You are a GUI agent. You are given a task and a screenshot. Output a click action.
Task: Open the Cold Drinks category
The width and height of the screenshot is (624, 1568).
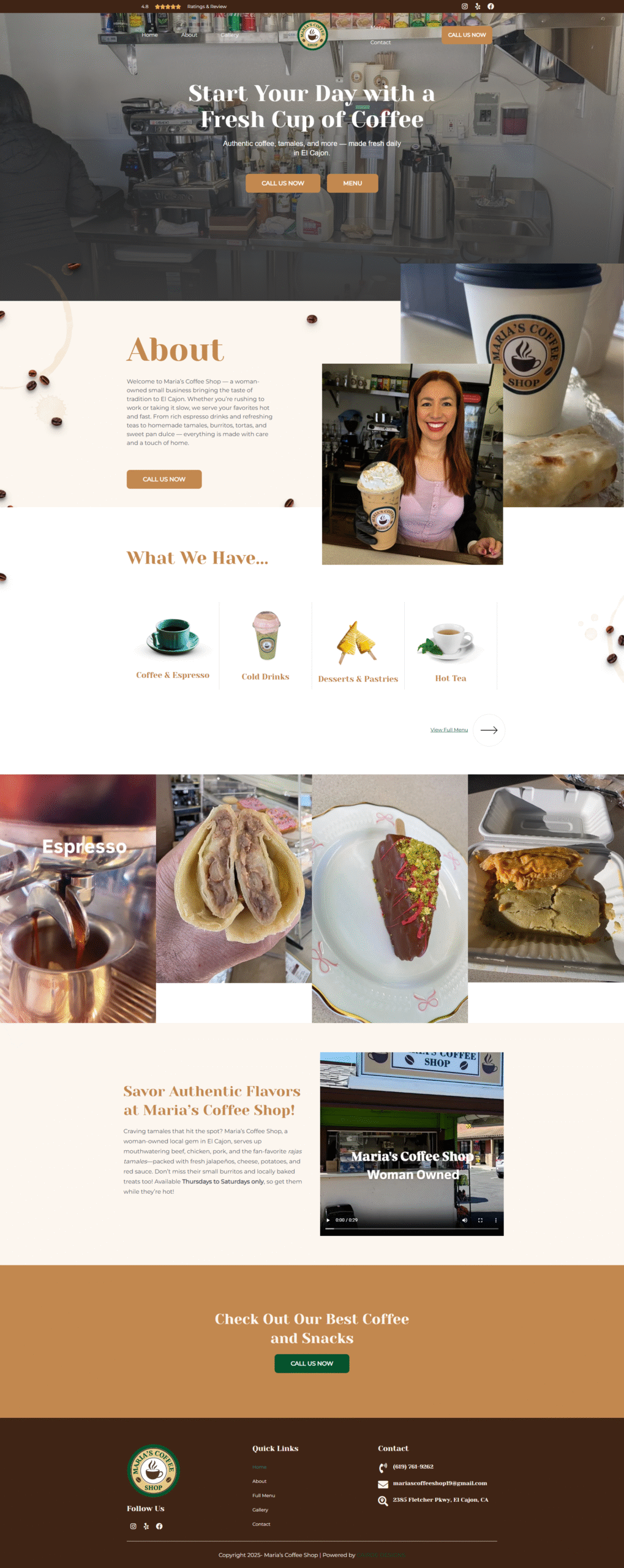coord(266,646)
